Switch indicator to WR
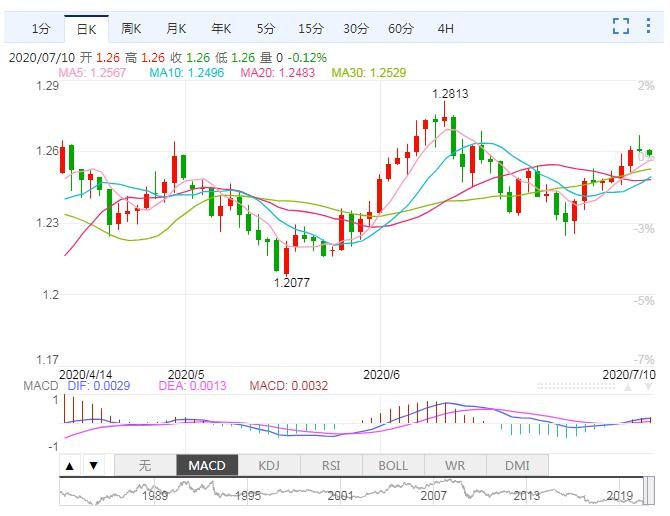Viewport: 670px width, 516px height. [455, 465]
